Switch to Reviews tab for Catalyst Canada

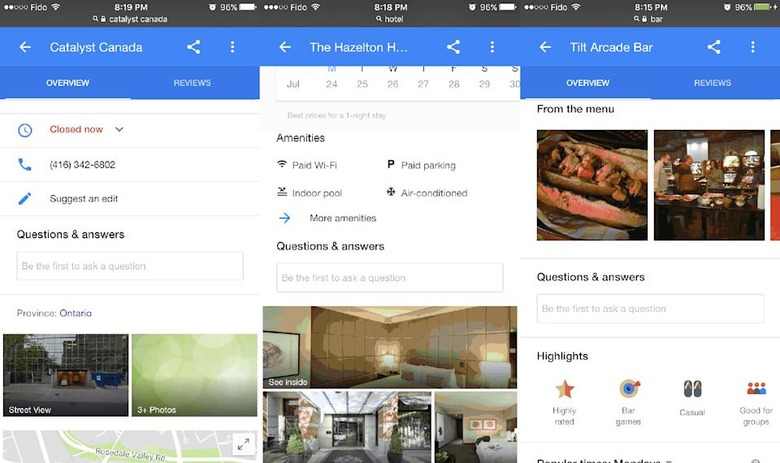192,83
